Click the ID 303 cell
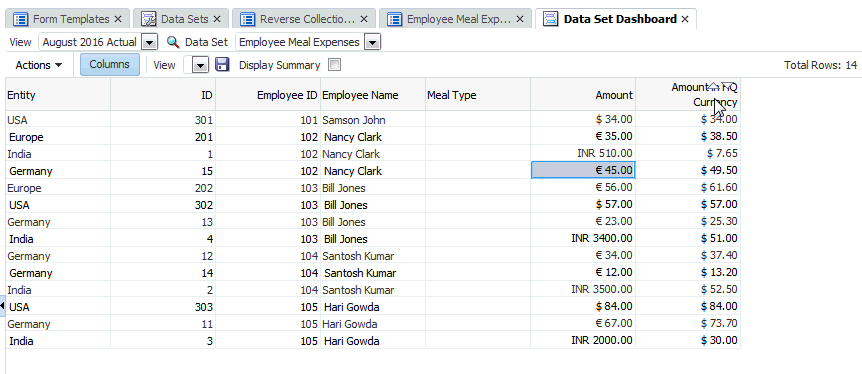 point(163,306)
